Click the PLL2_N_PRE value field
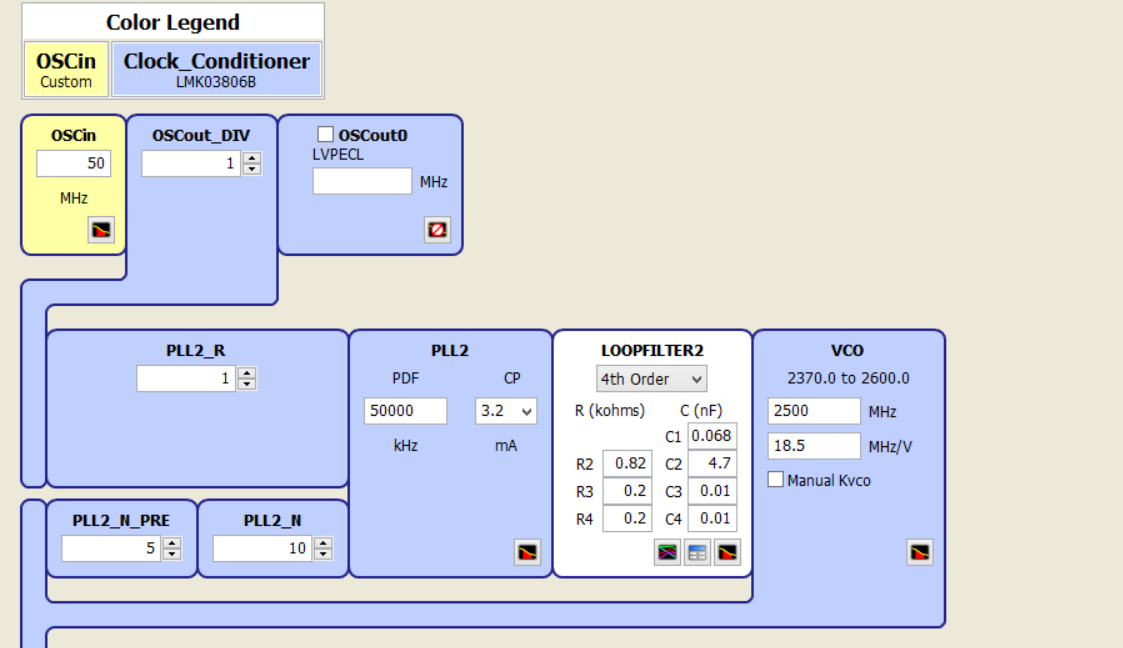The width and height of the screenshot is (1123, 648). pos(112,548)
